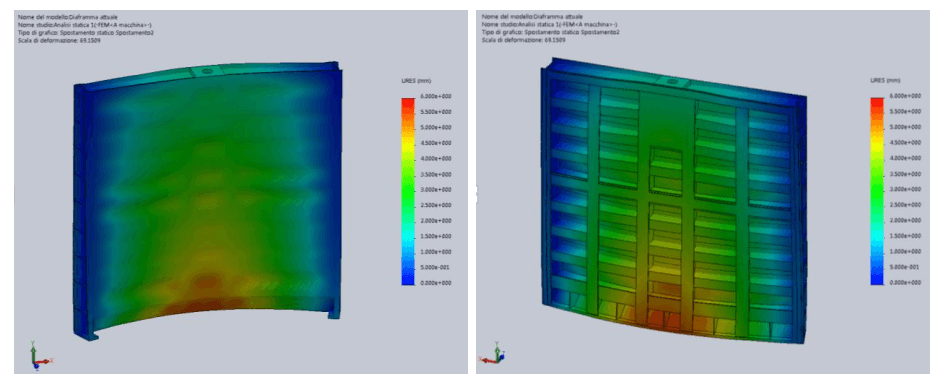Select the small central rectangular recess on right model
Viewport: 946px width, 382px height.
point(665,171)
